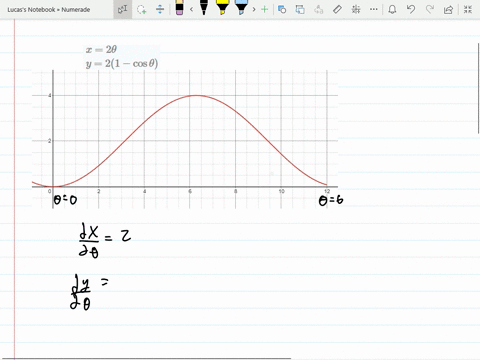Click the Ink to Text icon

(319, 9)
